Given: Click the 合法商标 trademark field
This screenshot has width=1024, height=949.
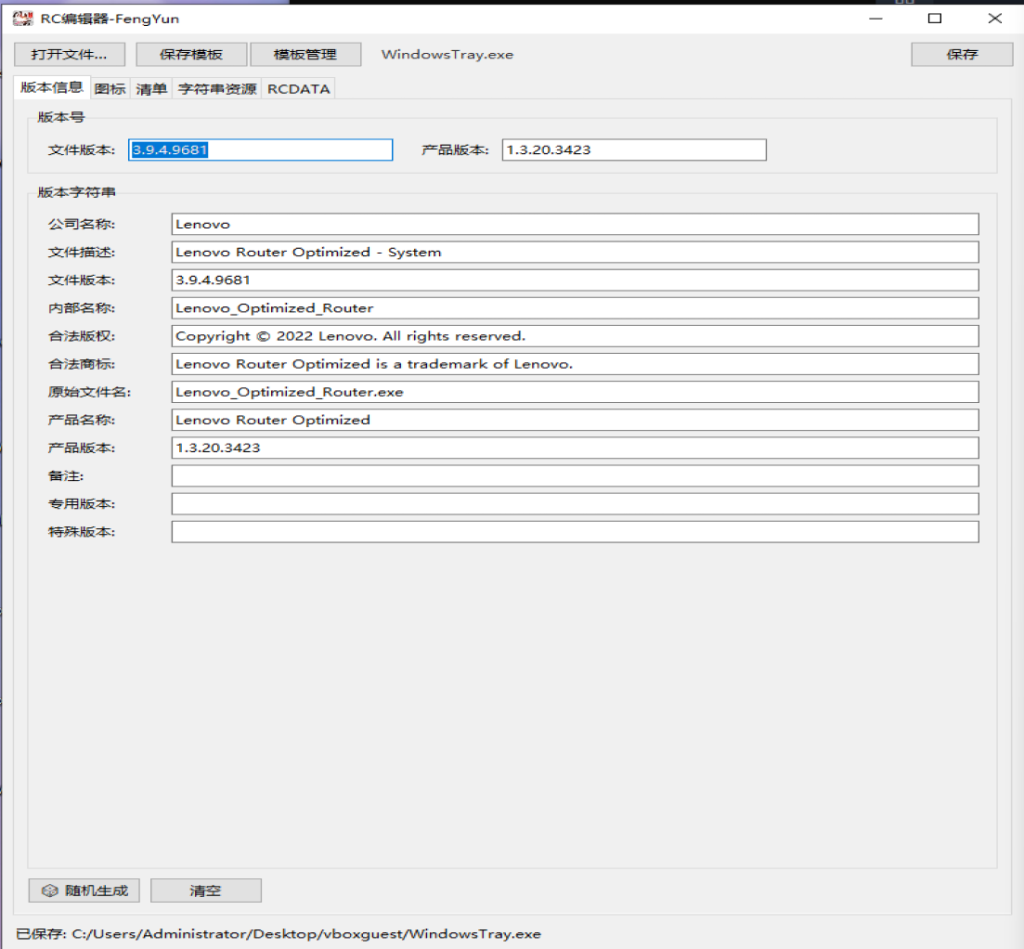Looking at the screenshot, I should 575,364.
